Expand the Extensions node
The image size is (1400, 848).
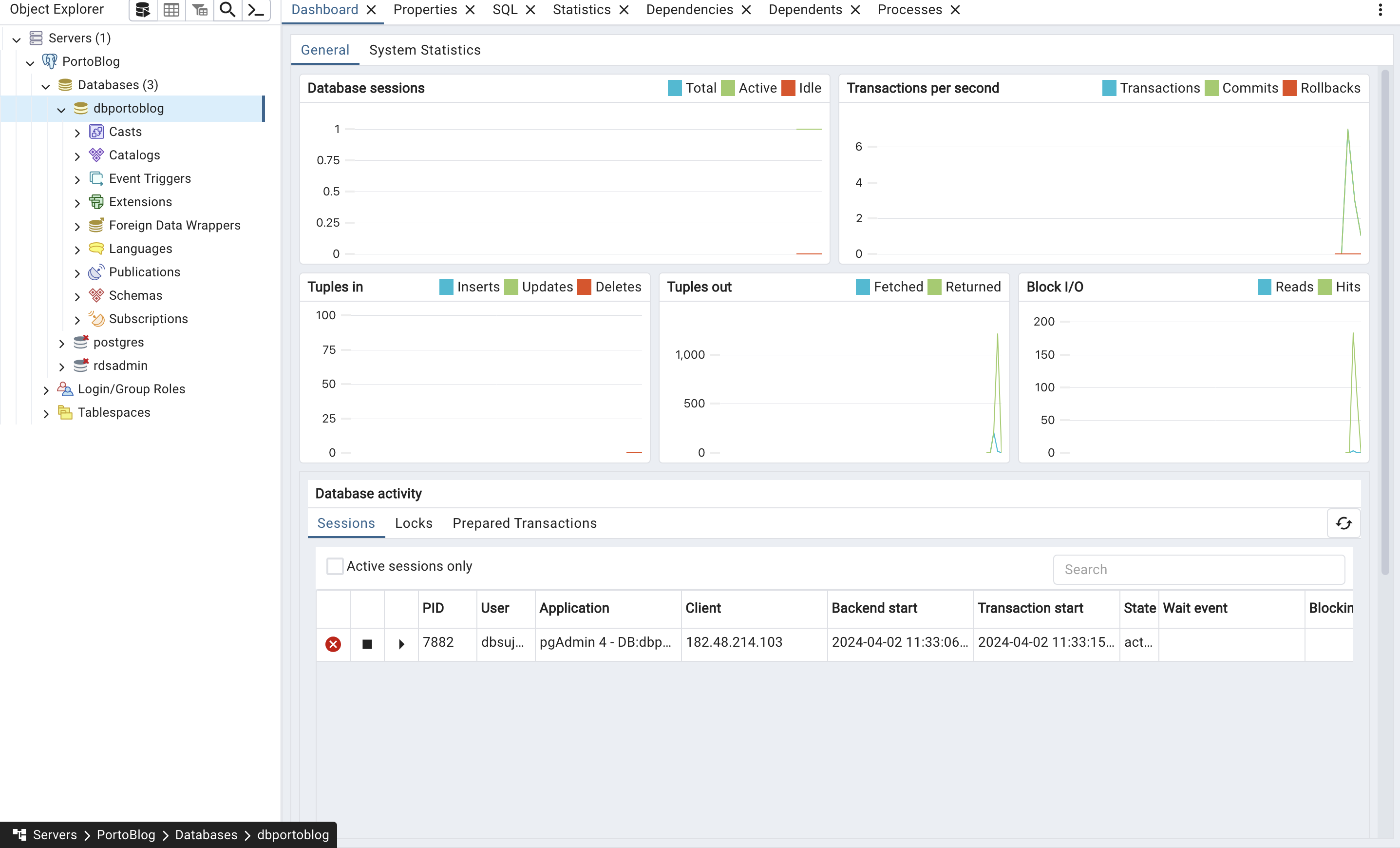coord(77,203)
